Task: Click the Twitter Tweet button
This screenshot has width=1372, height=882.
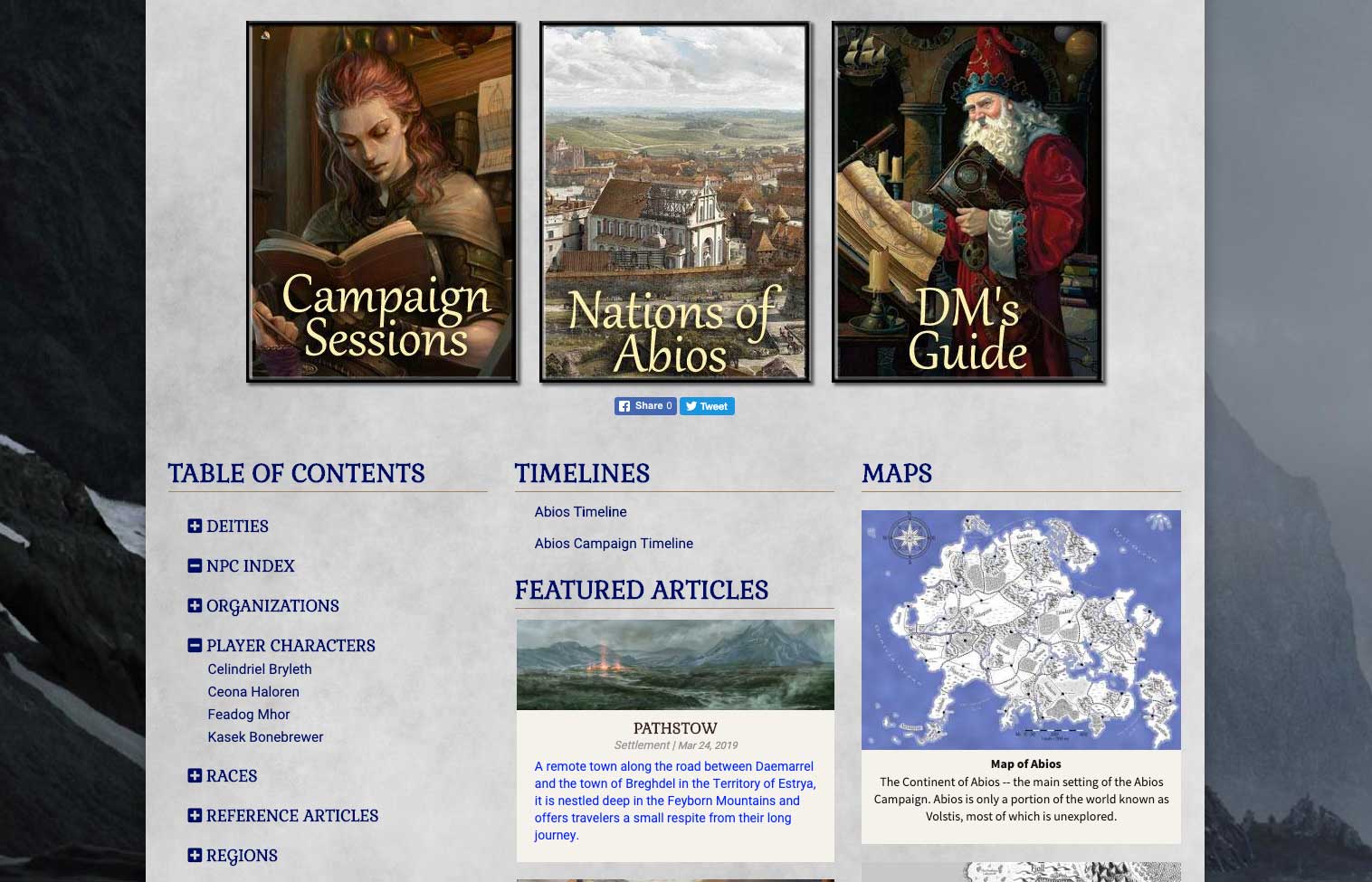Action: [707, 406]
